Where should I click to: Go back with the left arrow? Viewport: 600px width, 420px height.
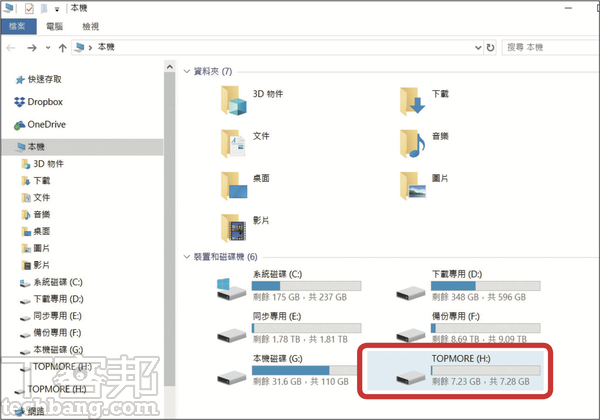tap(11, 48)
